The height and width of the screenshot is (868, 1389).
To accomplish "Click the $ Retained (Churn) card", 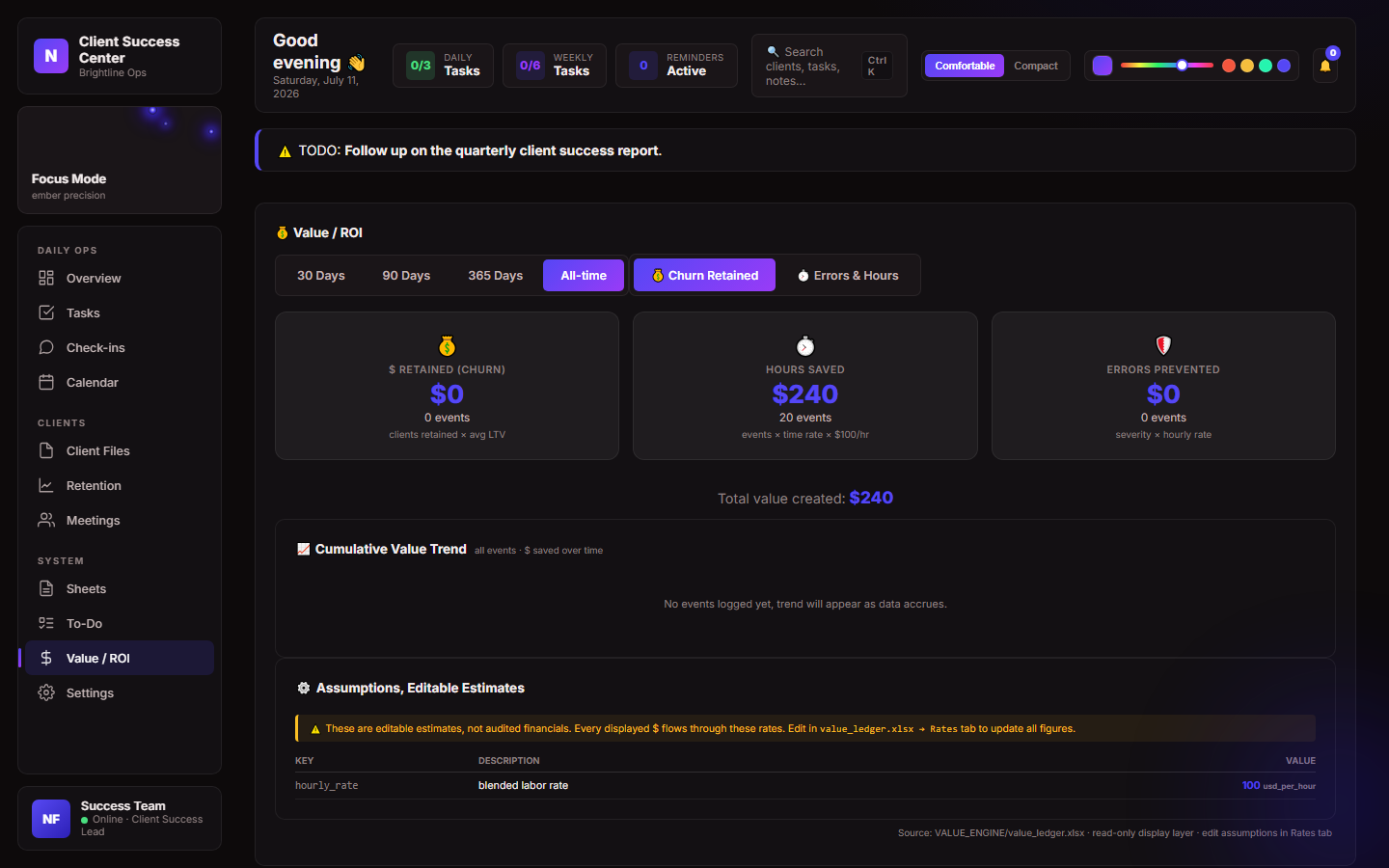I will [x=447, y=386].
